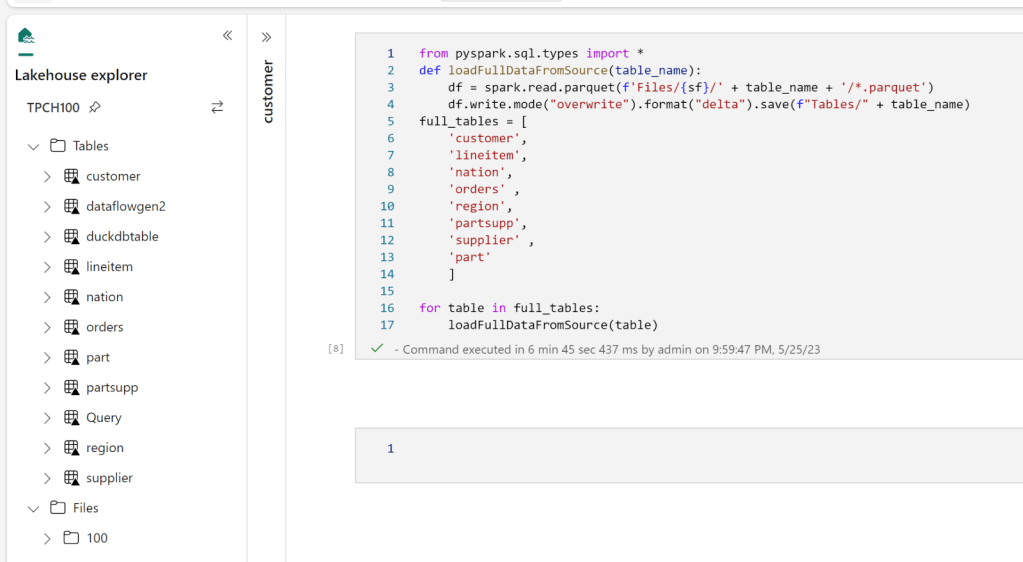The height and width of the screenshot is (562, 1023).
Task: Collapse the Lakehouse explorer panel
Action: click(x=227, y=36)
